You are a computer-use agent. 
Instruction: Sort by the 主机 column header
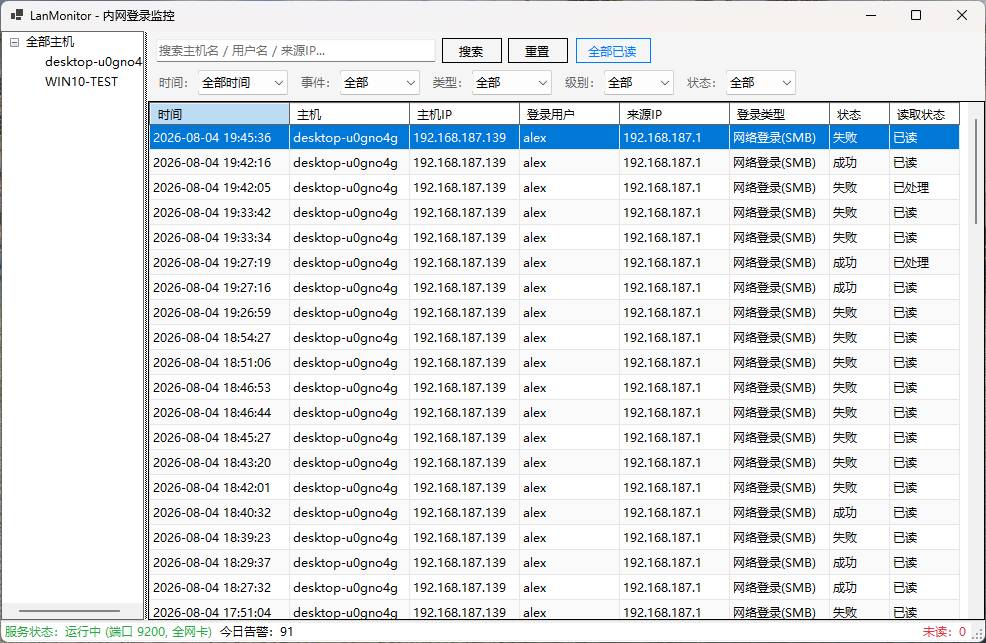[x=350, y=114]
